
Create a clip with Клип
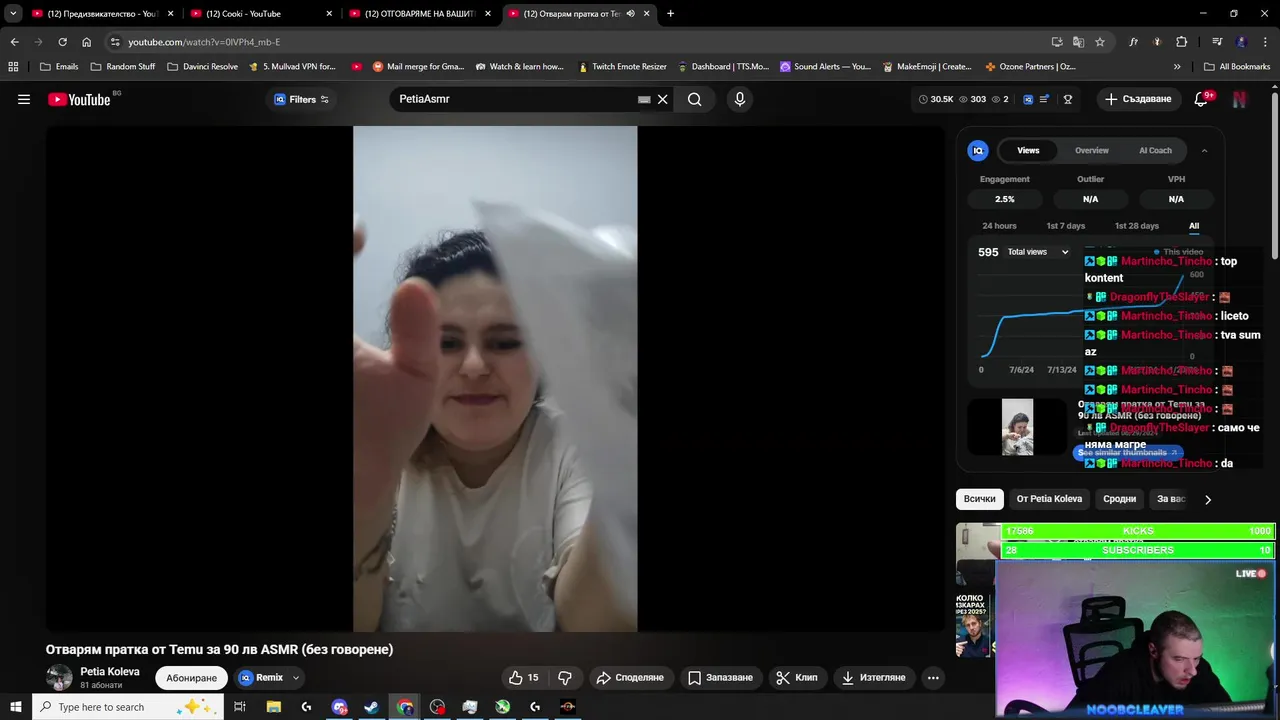797,677
